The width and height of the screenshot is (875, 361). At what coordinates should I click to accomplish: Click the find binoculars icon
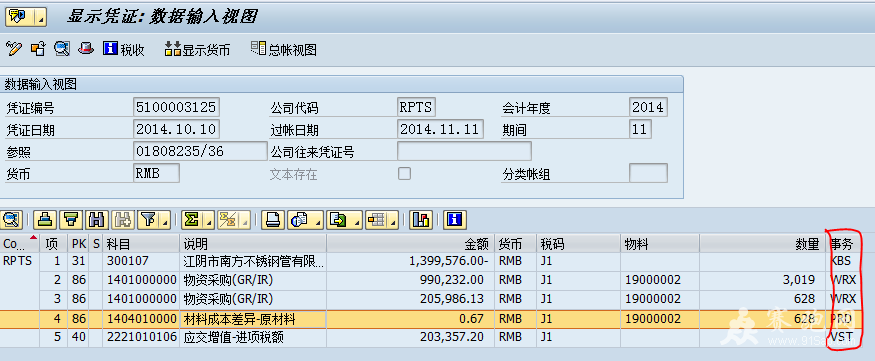click(97, 220)
